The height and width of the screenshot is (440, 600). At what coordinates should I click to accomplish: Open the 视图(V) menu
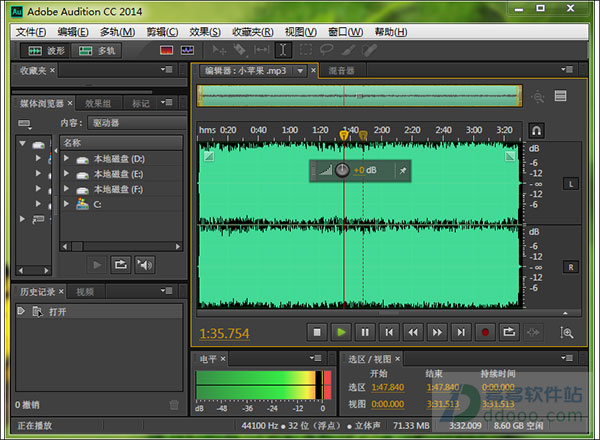tap(301, 32)
